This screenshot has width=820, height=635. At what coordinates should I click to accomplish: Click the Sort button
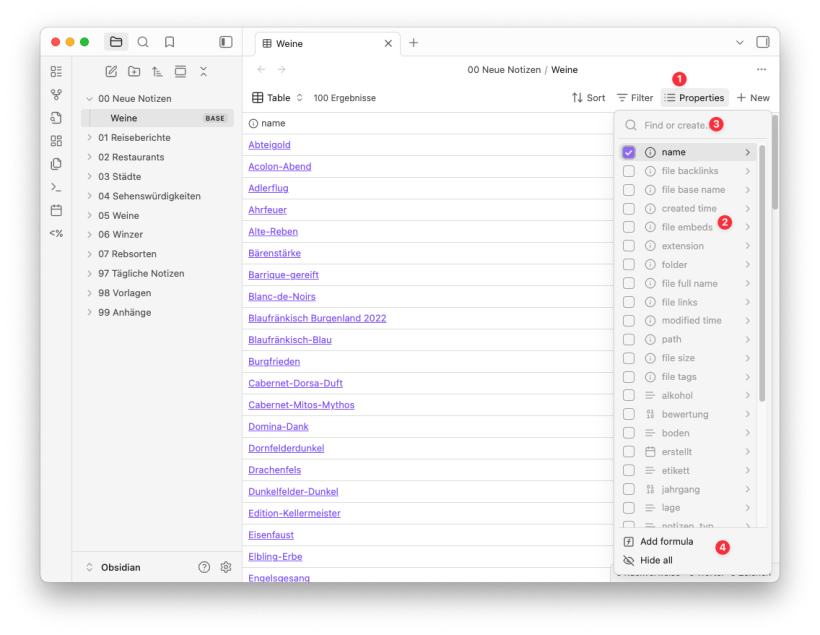click(x=588, y=98)
